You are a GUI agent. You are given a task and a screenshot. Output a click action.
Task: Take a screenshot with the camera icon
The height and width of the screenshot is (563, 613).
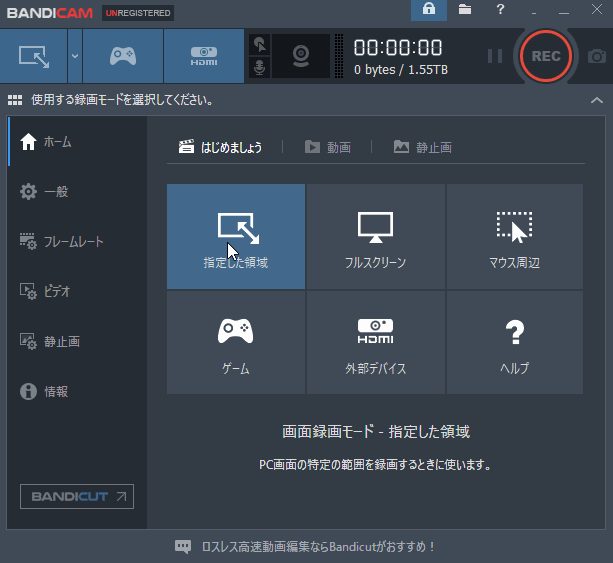click(597, 56)
